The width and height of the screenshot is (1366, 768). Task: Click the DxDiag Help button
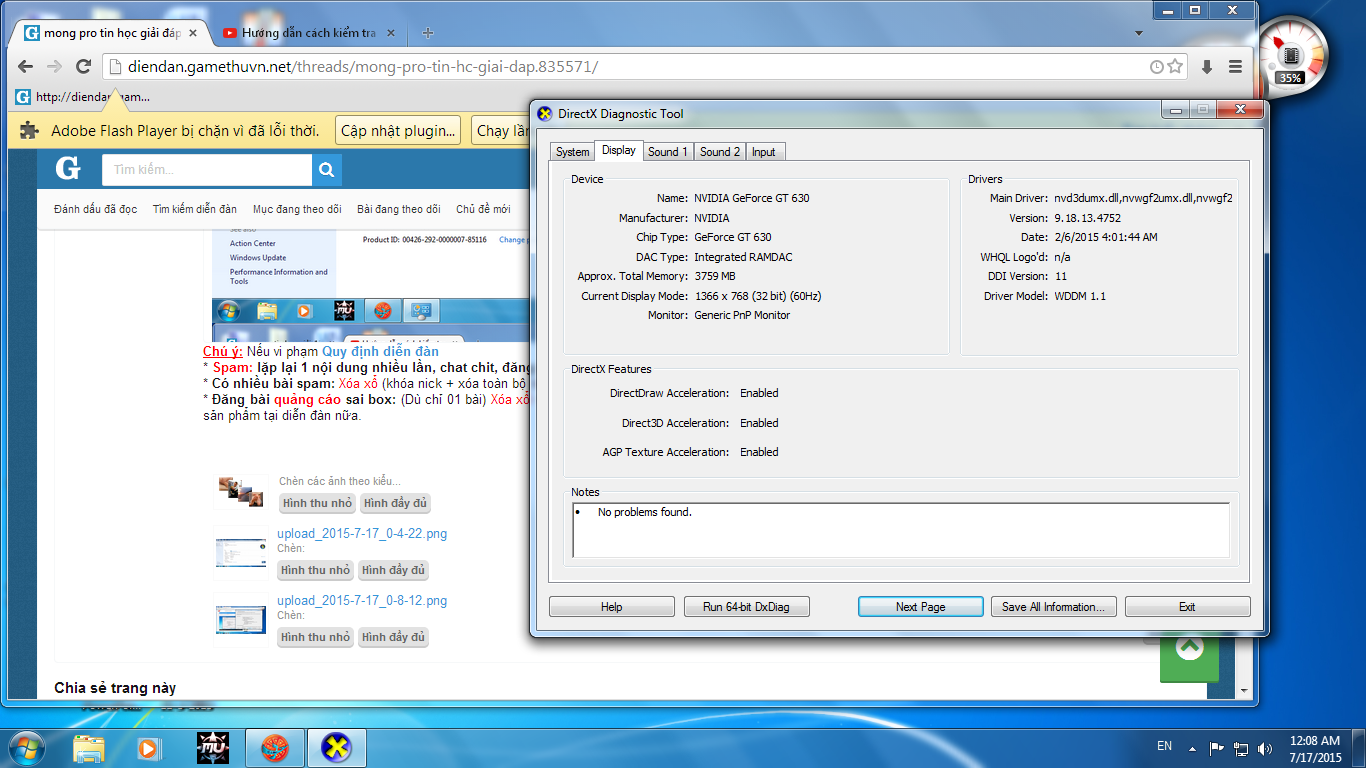coord(611,607)
